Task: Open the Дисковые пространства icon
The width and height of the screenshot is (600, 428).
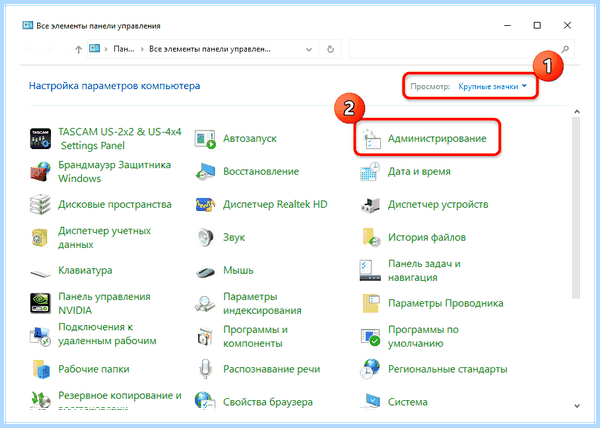Action: click(40, 204)
